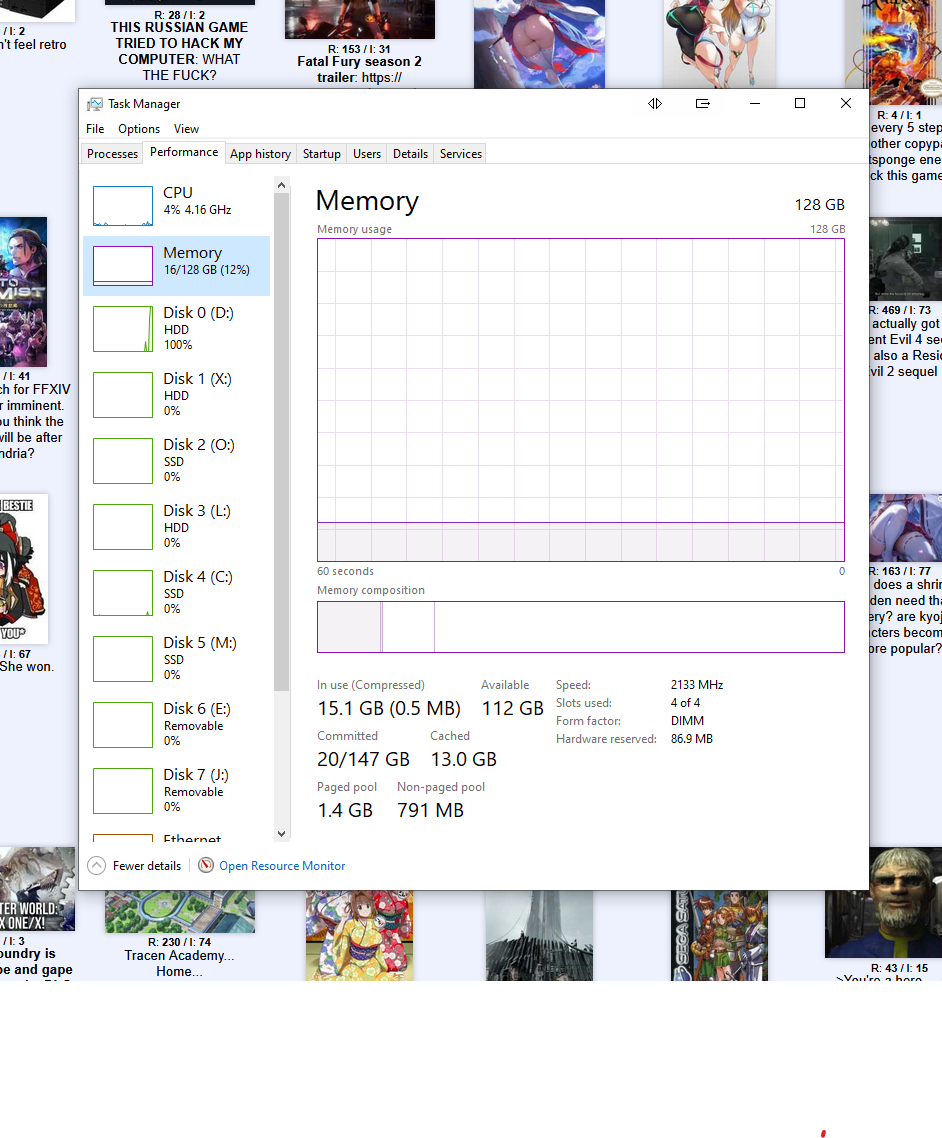This screenshot has height=1138, width=942.
Task: Open THIS RUSSIAN GAME thread in background browser
Action: pos(179,51)
